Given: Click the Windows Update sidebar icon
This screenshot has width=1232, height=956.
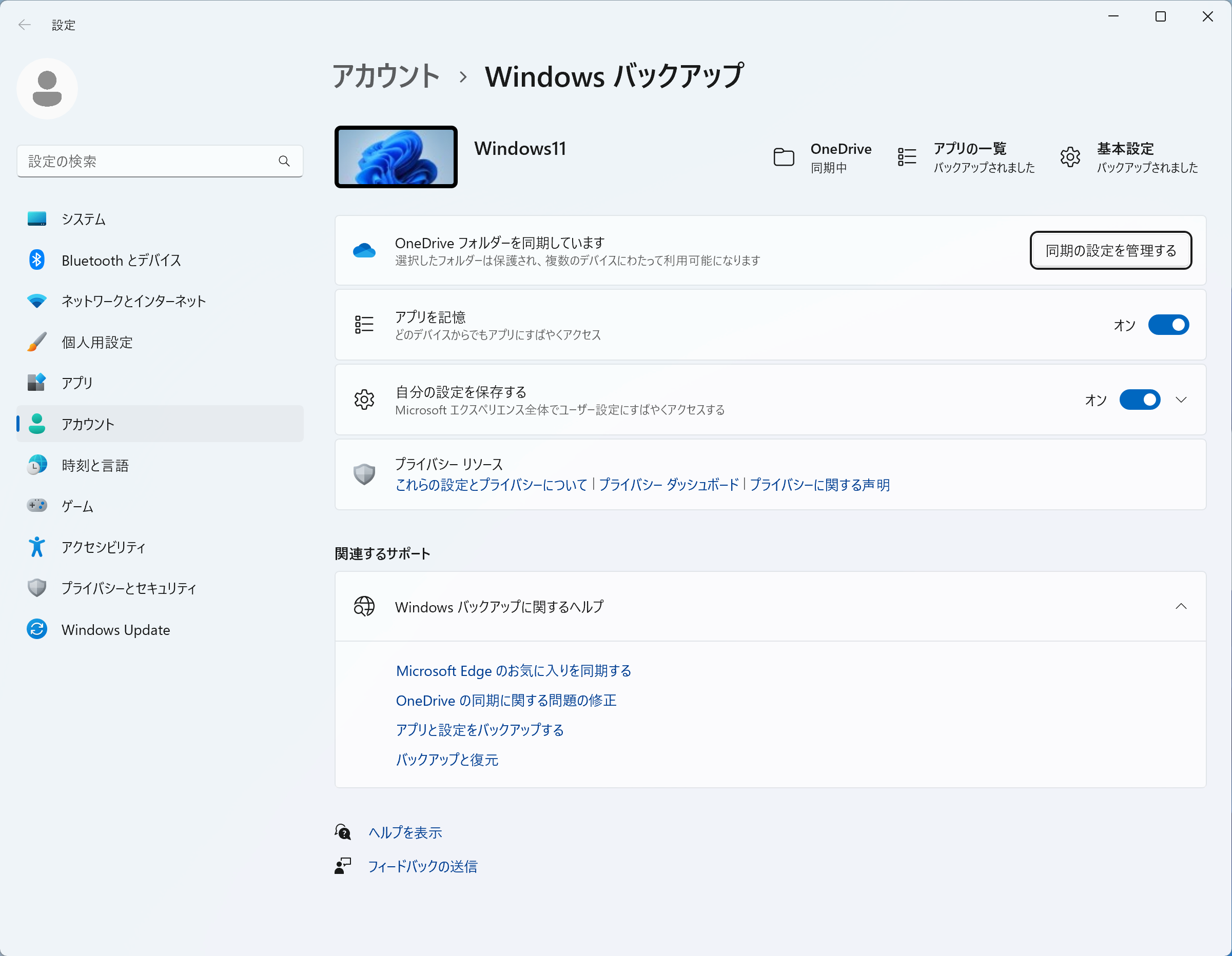Looking at the screenshot, I should coord(36,629).
